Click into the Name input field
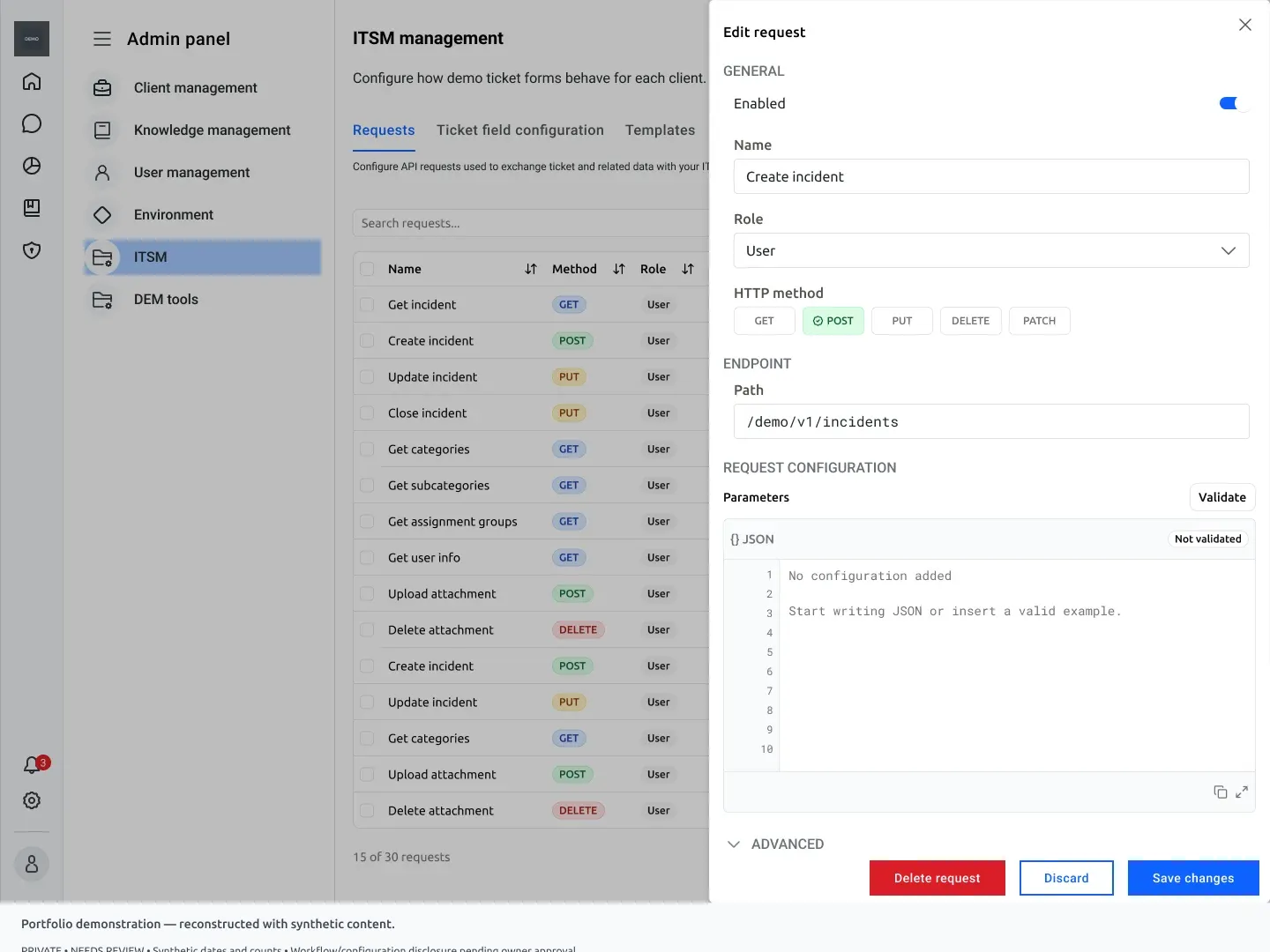Screen dimensions: 1270x952 point(991,176)
